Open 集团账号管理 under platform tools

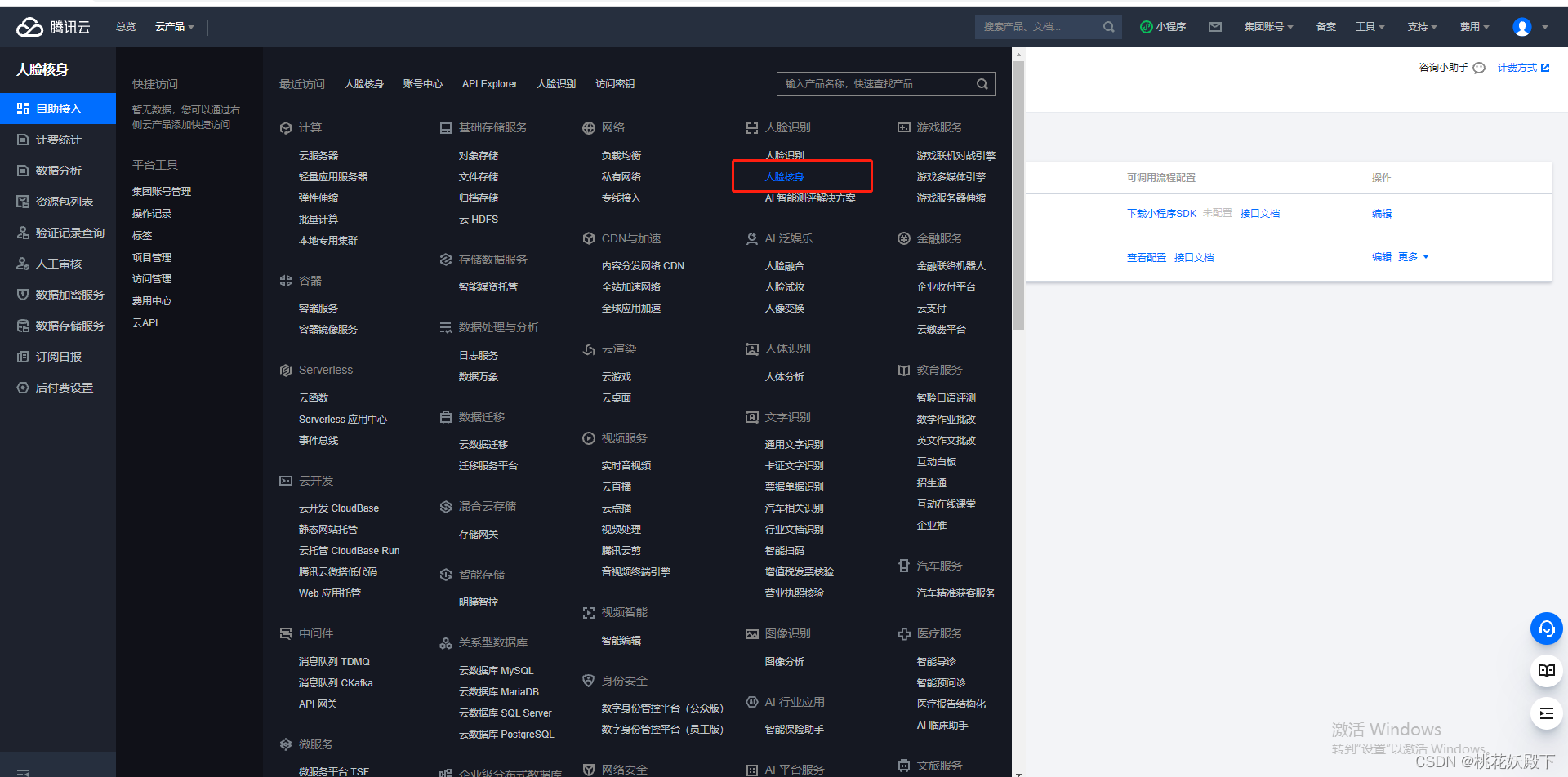pyautogui.click(x=162, y=192)
